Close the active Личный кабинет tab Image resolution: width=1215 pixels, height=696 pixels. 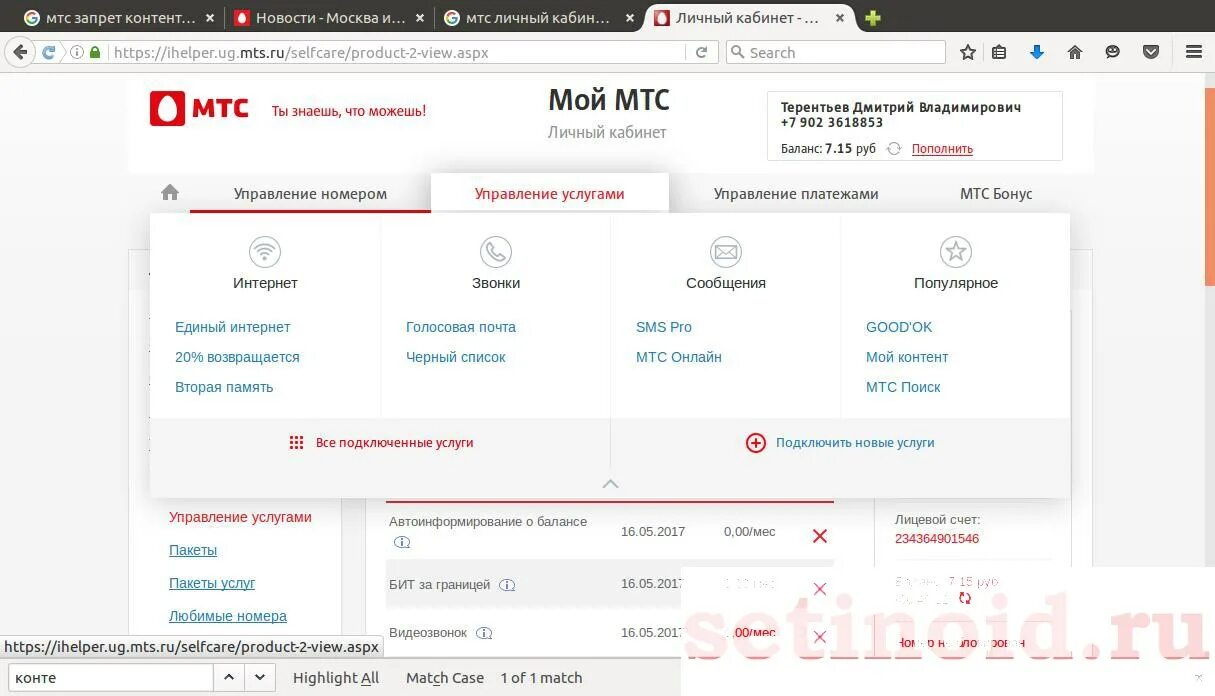pos(840,18)
